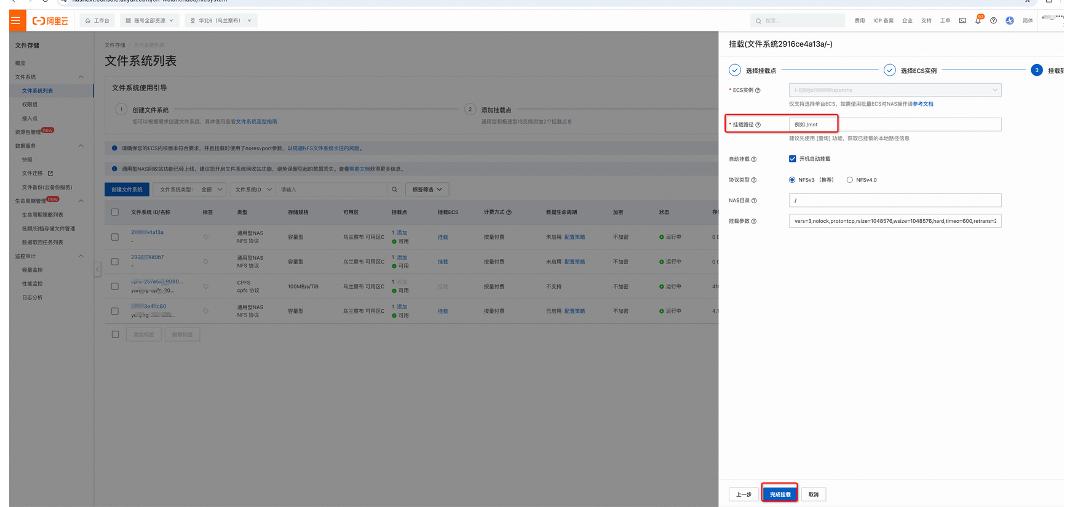
Task: Focus the top search box
Action: [798, 21]
